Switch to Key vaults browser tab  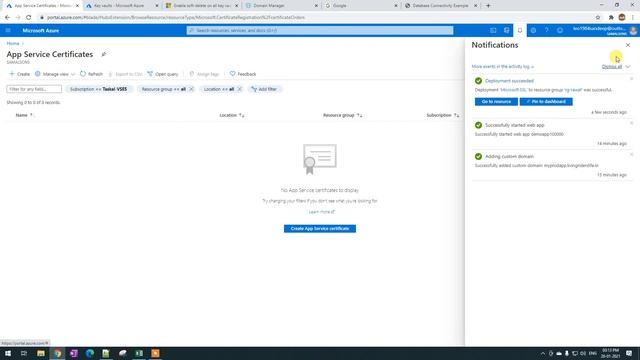click(x=122, y=6)
